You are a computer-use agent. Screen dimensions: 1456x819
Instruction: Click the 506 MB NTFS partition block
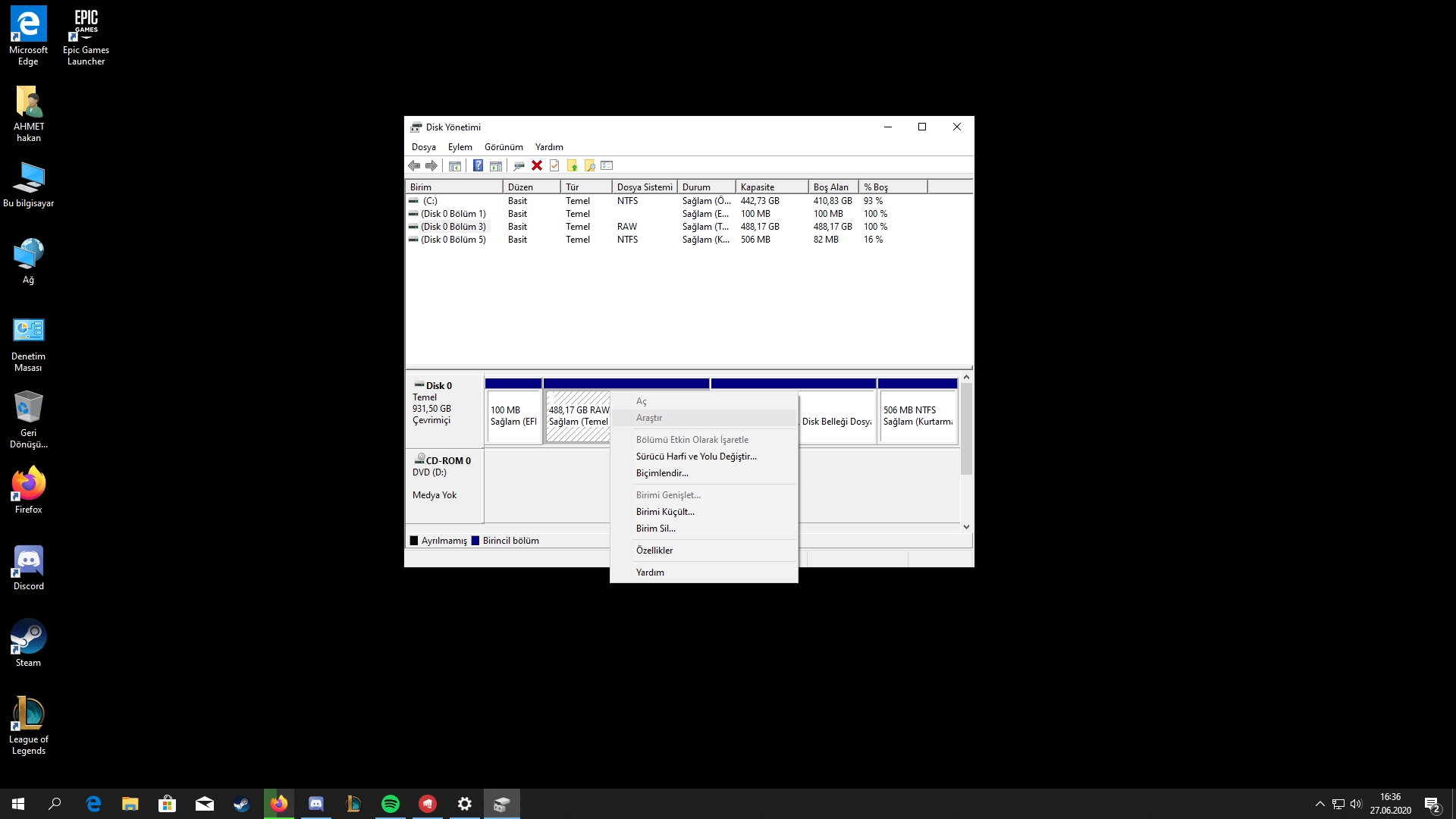[917, 416]
